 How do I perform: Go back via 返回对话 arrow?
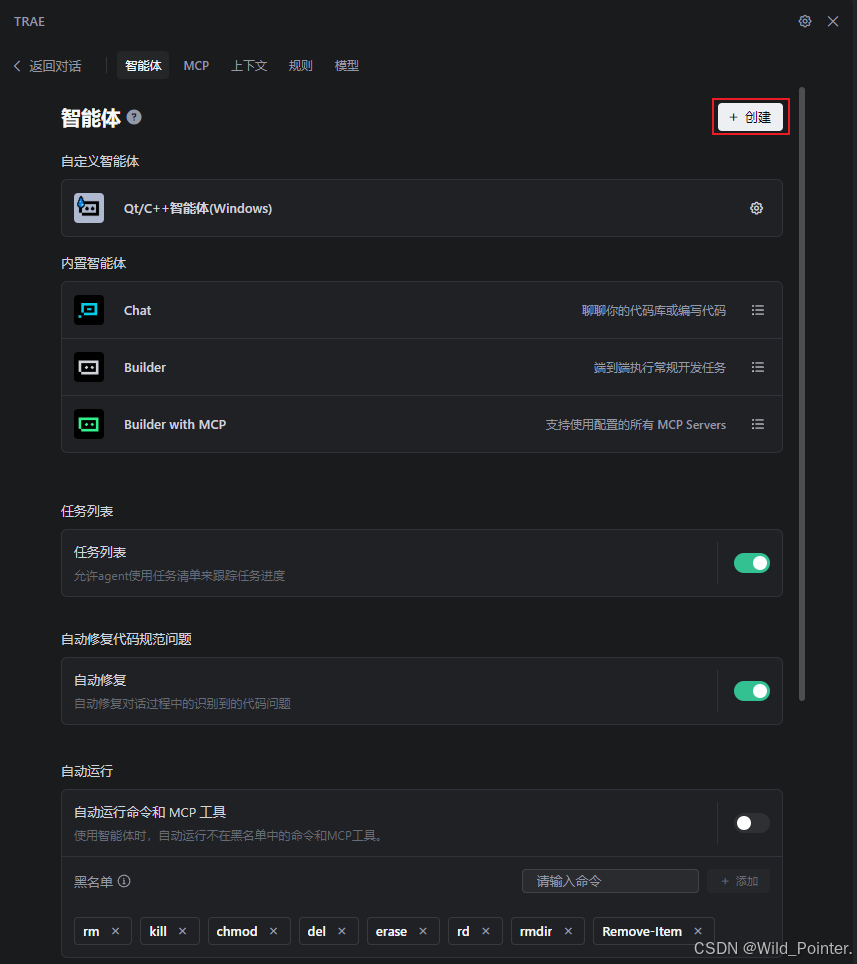click(x=47, y=66)
